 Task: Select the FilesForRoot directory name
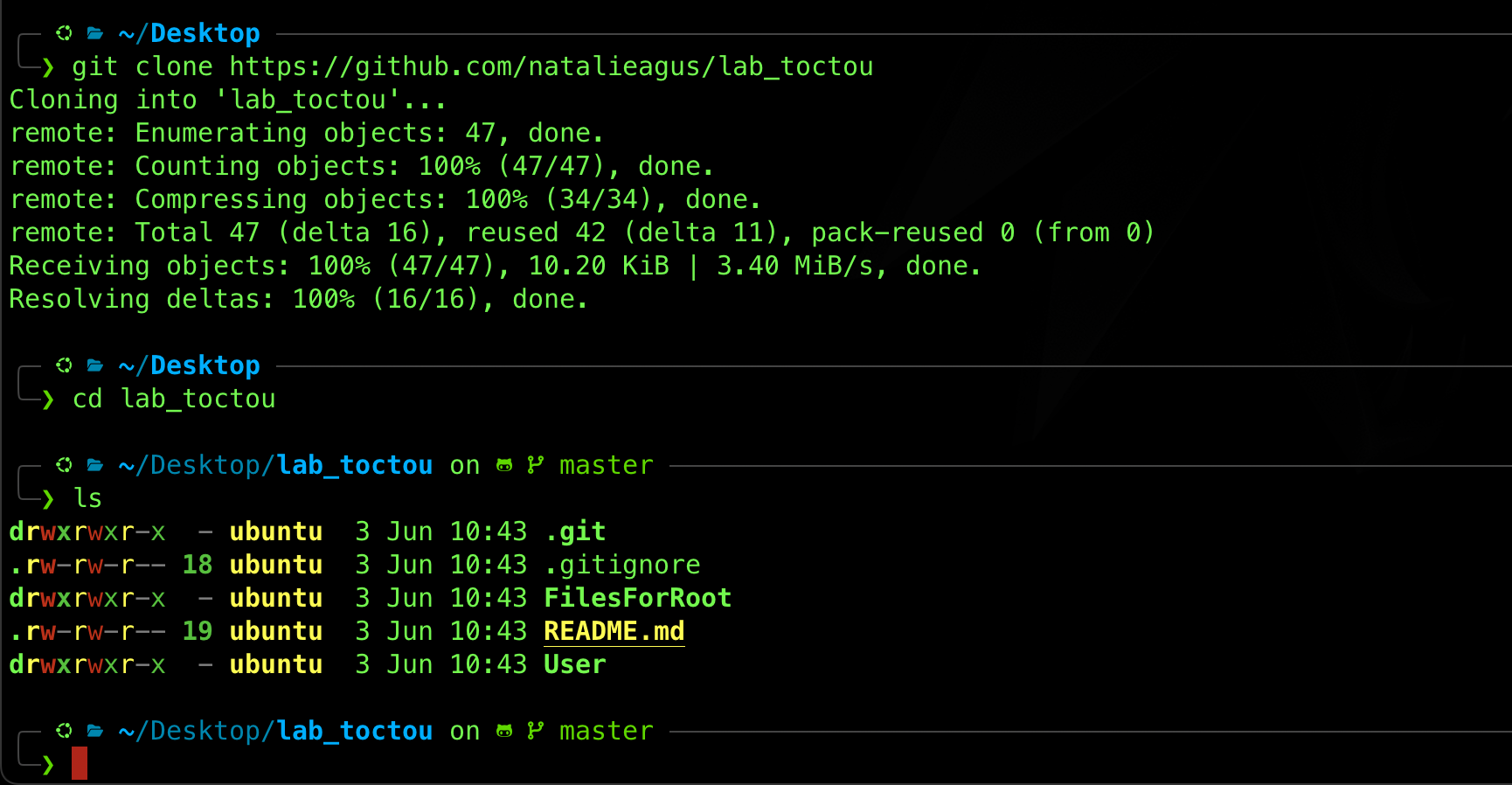638,598
